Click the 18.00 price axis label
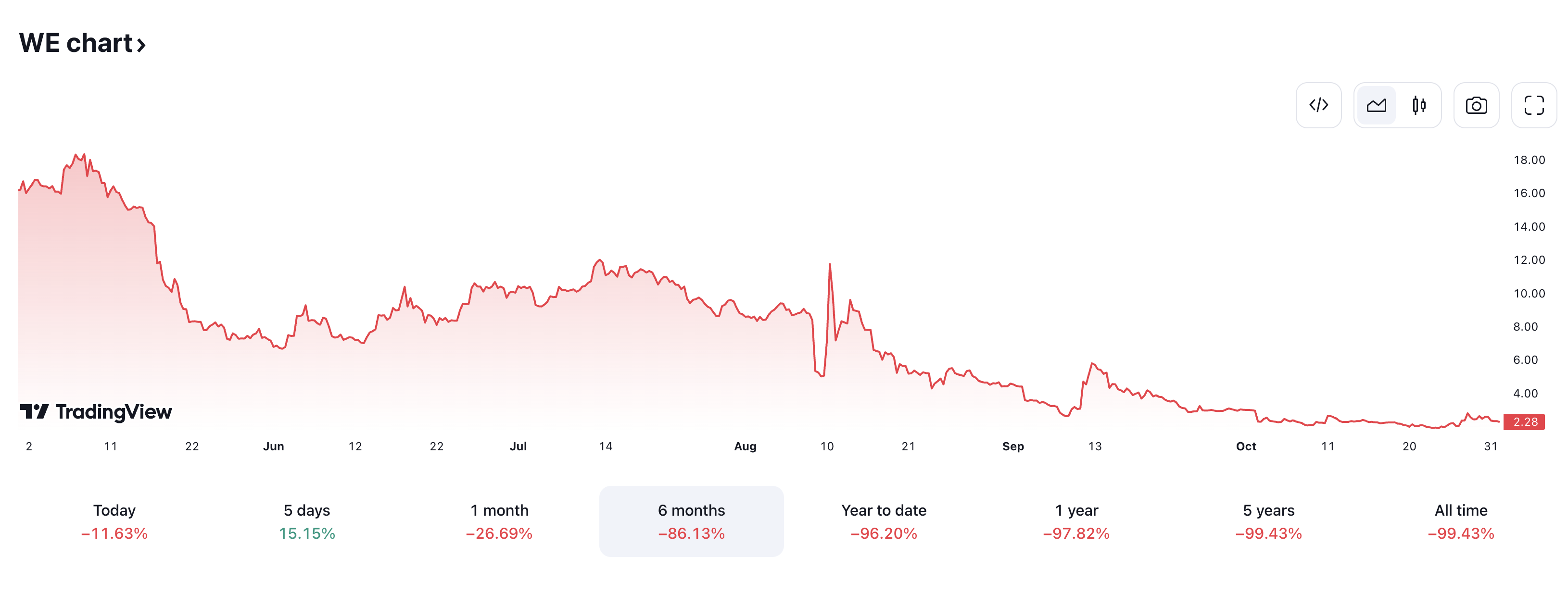This screenshot has height=594, width=1568. 1529,160
